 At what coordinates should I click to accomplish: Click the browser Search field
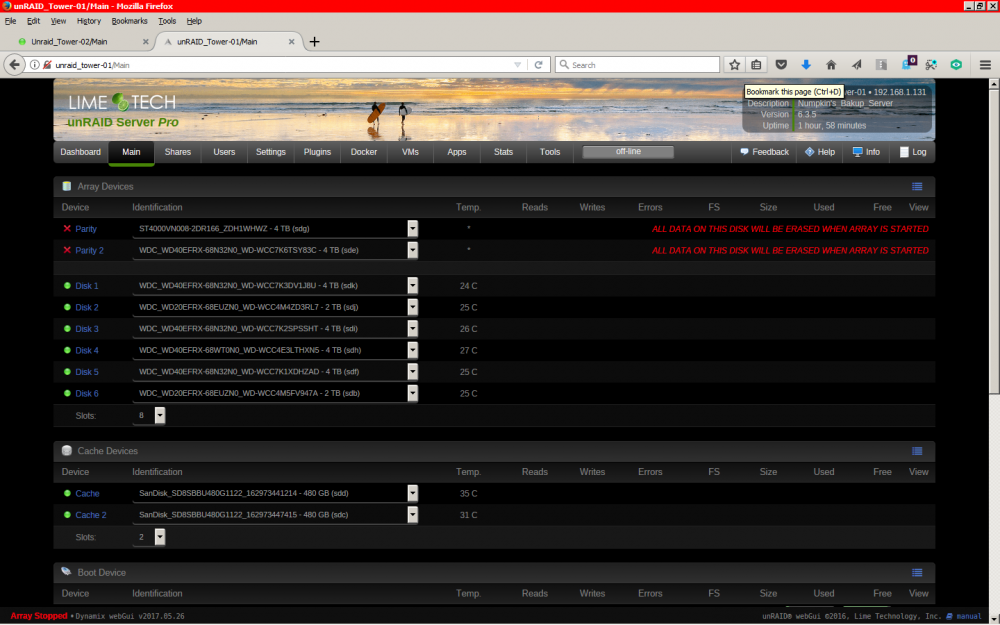point(638,64)
